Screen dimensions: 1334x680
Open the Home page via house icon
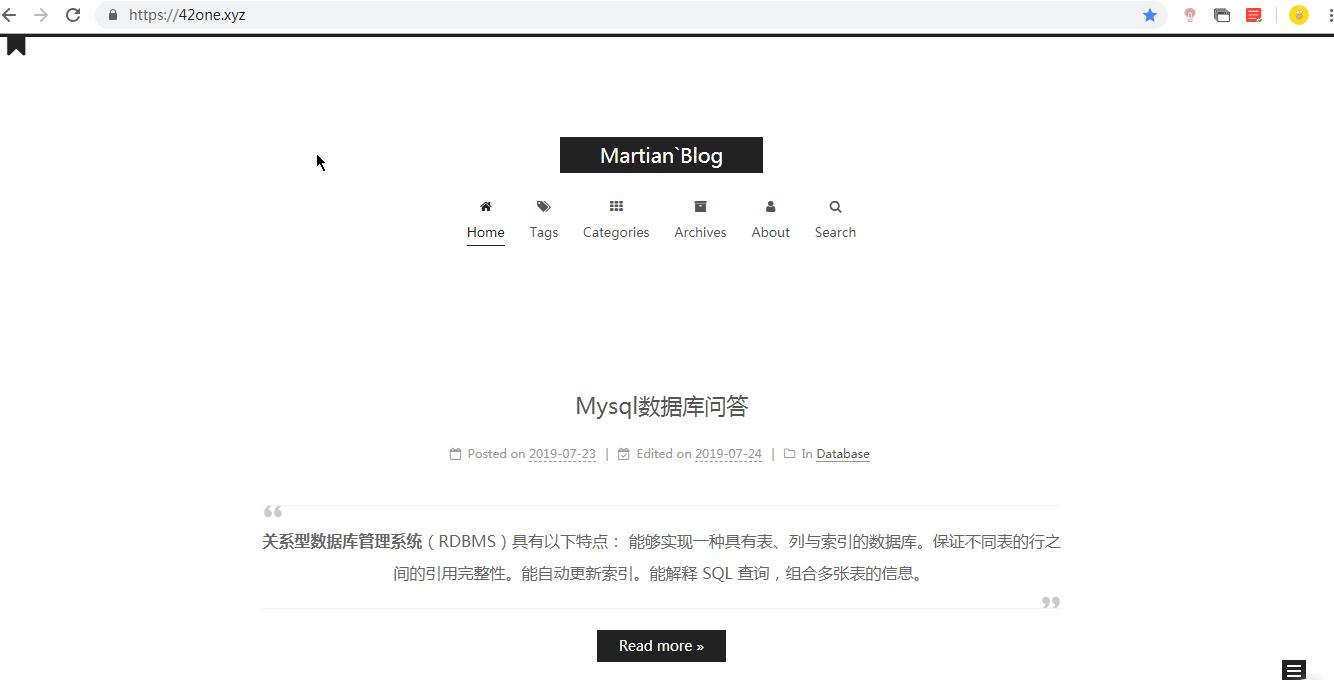485,206
